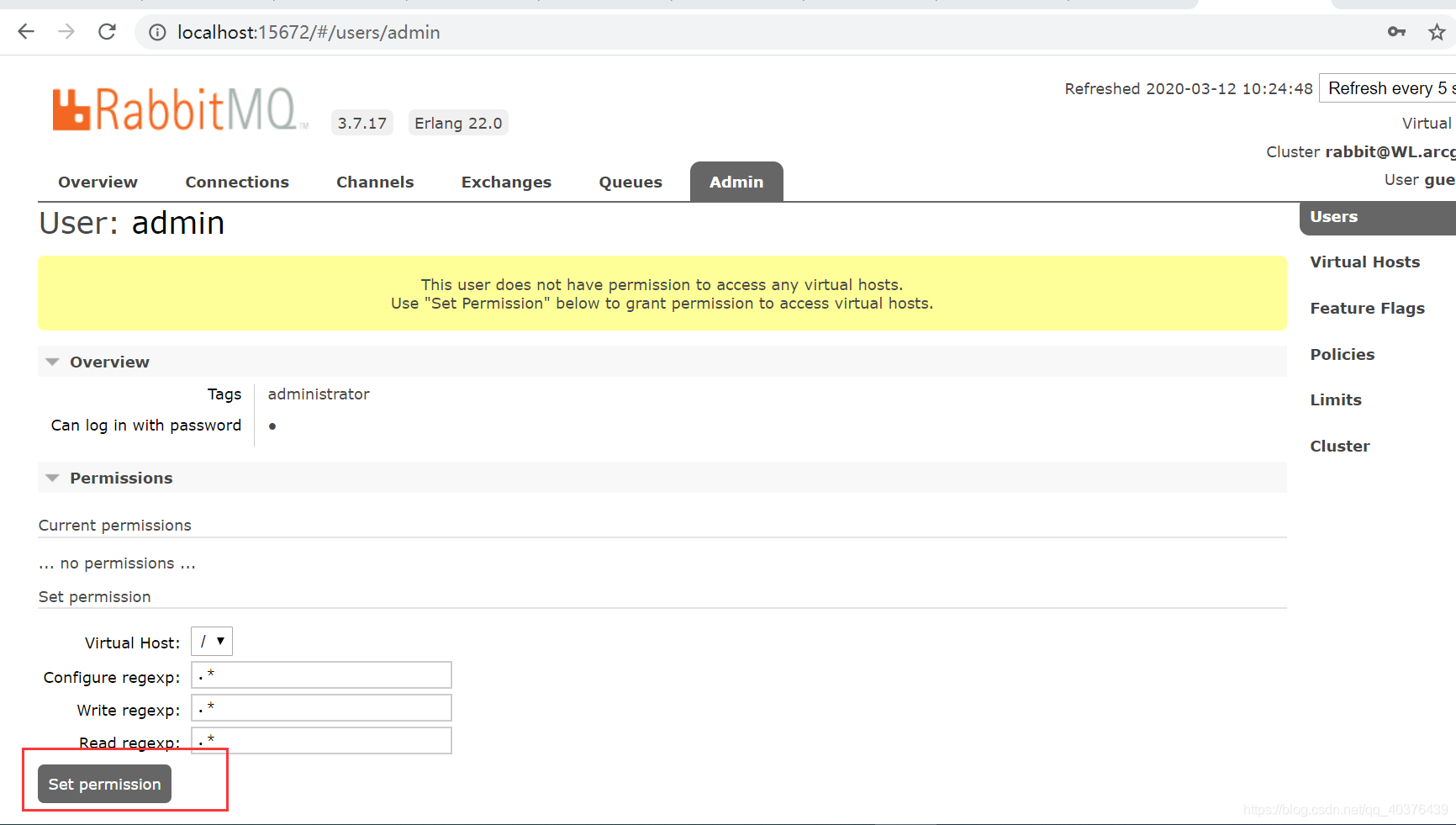Reload the page with the refresh icon
Screen dimensions: 1456x825
[x=107, y=32]
